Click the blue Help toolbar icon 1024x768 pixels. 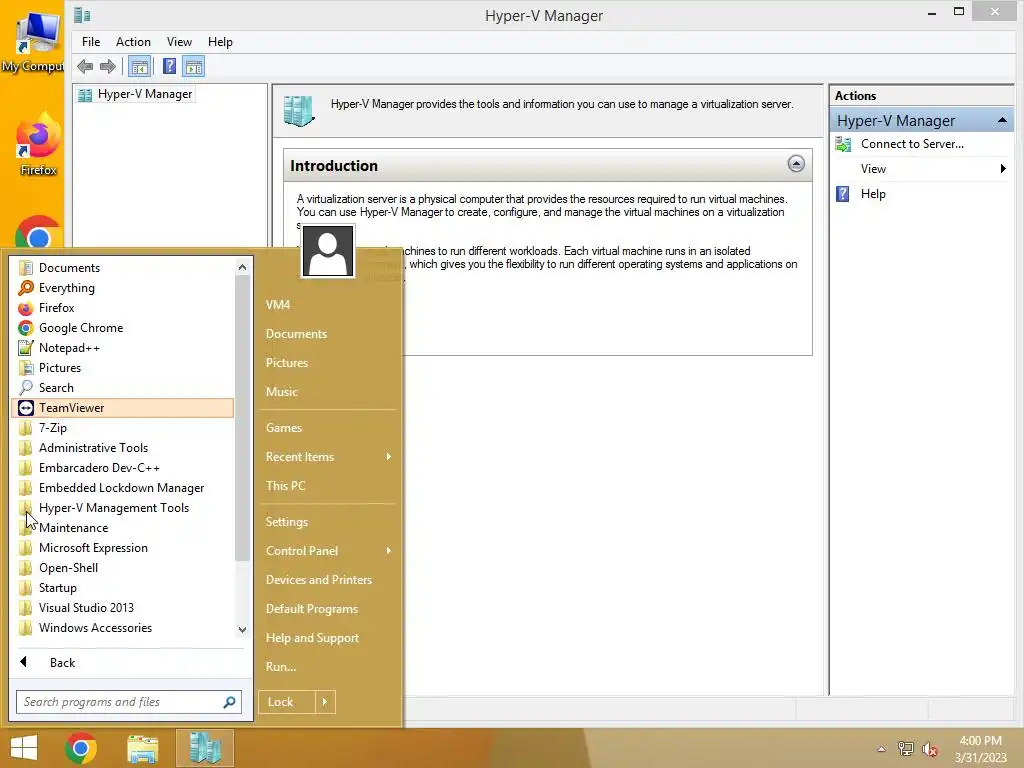pyautogui.click(x=169, y=66)
